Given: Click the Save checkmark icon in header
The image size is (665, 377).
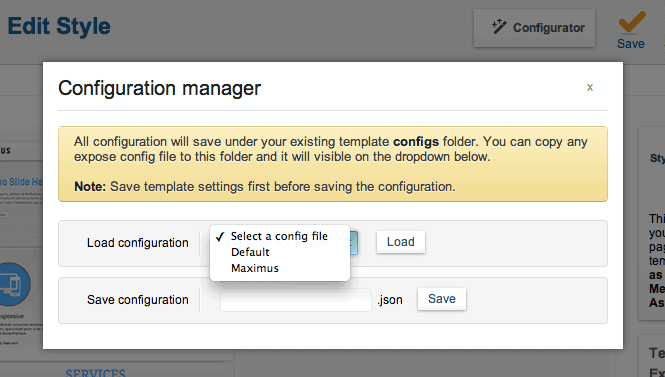Looking at the screenshot, I should (x=631, y=22).
